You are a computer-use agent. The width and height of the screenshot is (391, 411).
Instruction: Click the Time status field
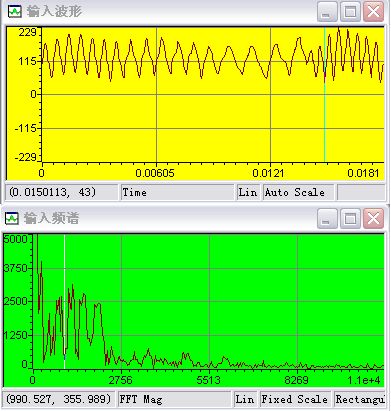coord(177,192)
